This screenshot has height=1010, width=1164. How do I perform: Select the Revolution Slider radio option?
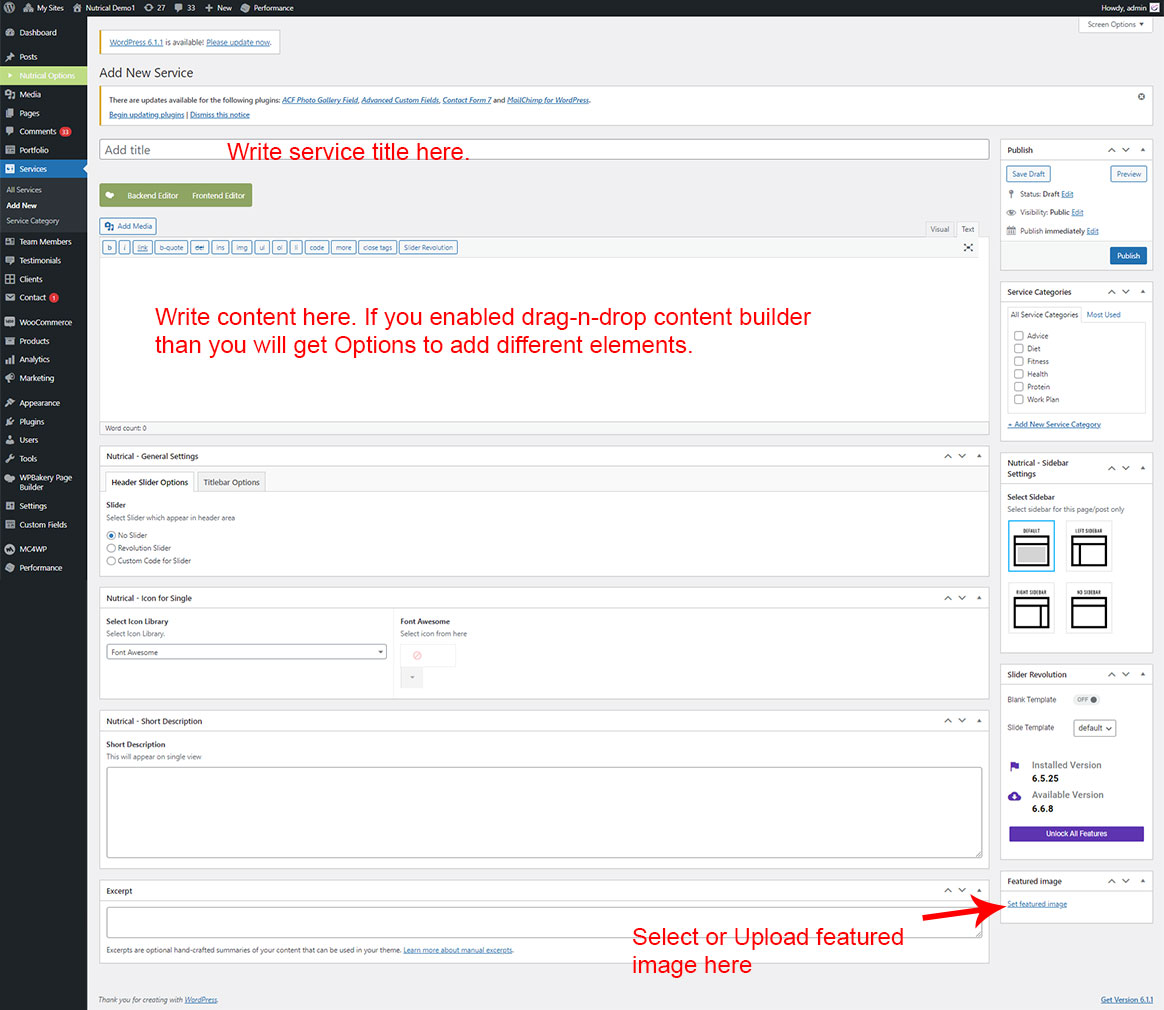tap(111, 548)
